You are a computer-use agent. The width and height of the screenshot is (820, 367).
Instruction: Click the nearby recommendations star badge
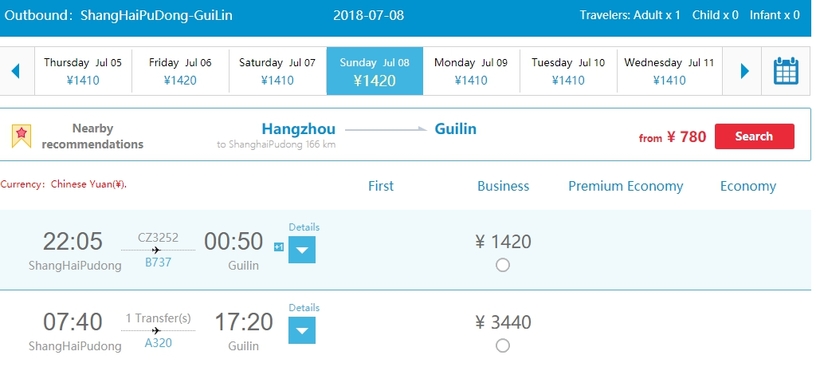point(21,136)
